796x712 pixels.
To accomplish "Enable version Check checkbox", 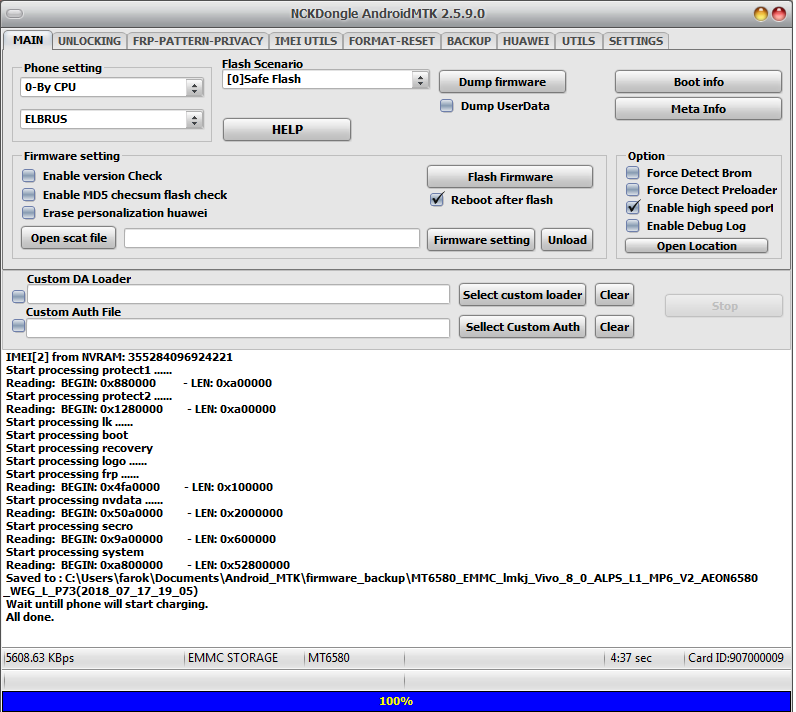I will click(x=29, y=176).
